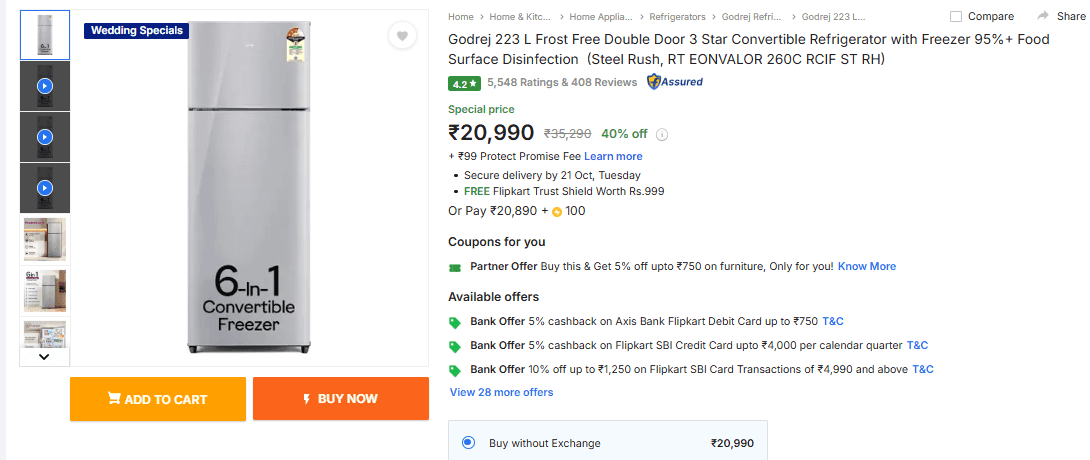
Task: Play the second product video thumbnail
Action: click(44, 137)
